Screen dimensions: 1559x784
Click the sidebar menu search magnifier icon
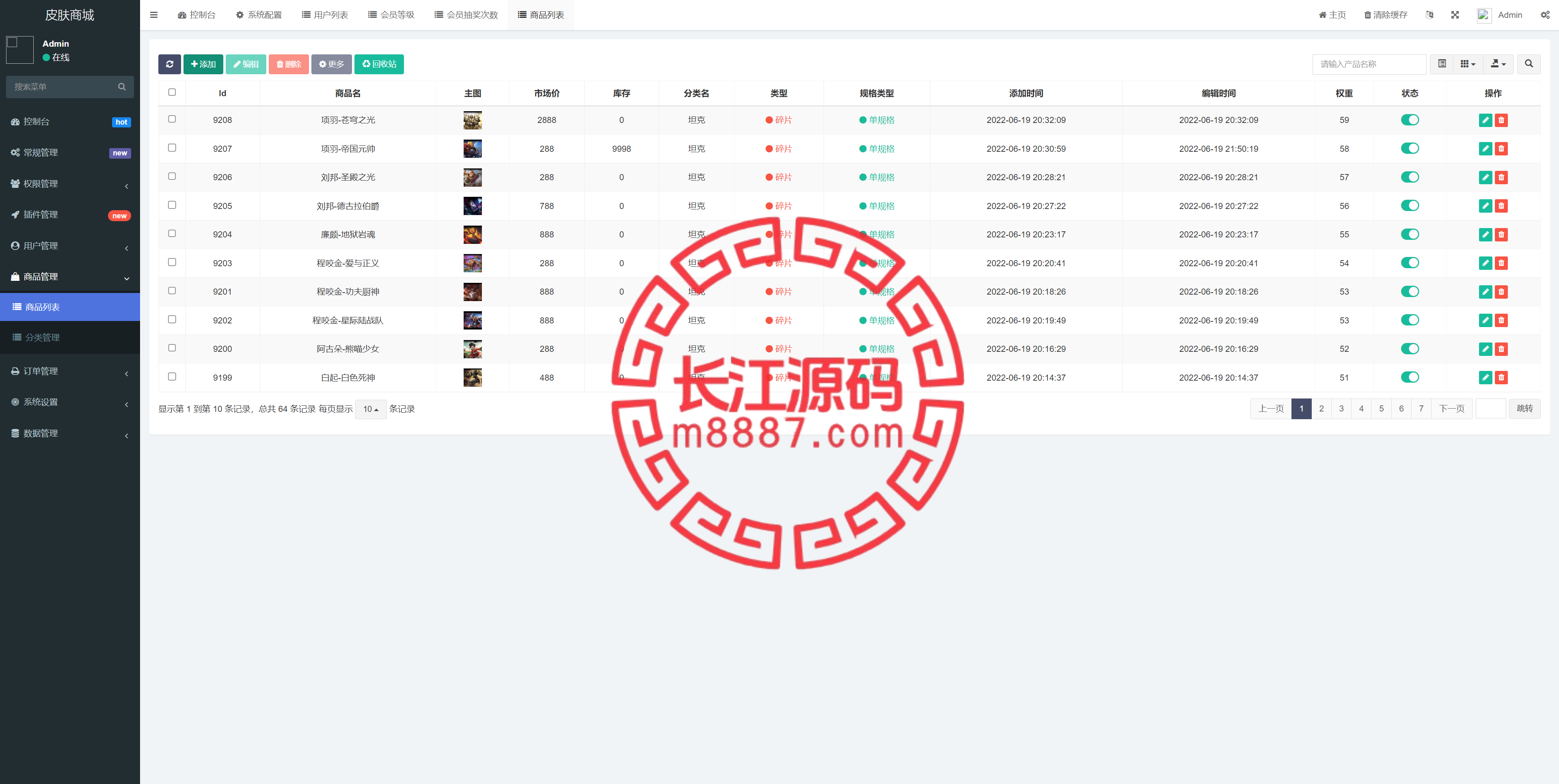click(122, 87)
